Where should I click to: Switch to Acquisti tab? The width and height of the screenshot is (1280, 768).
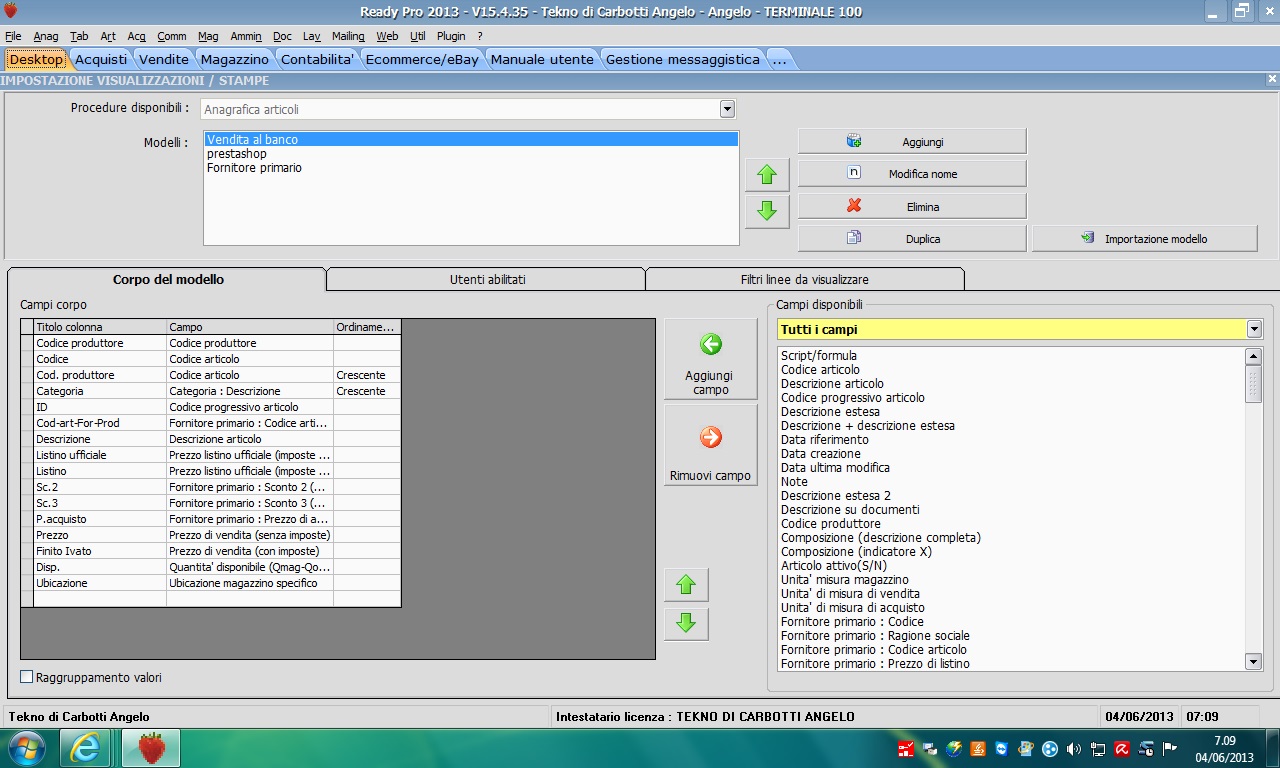tap(101, 59)
